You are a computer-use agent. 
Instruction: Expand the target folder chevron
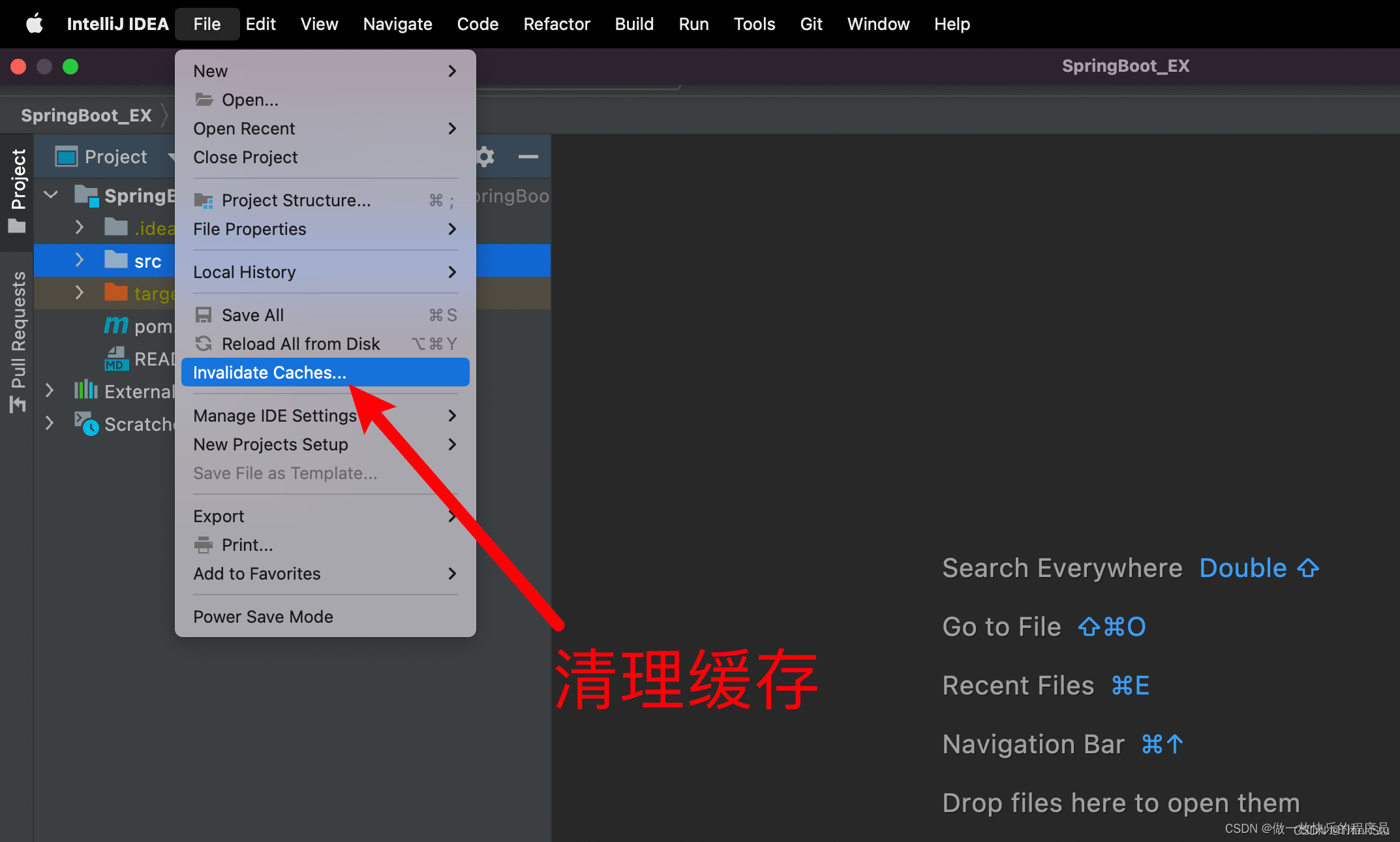click(x=80, y=292)
